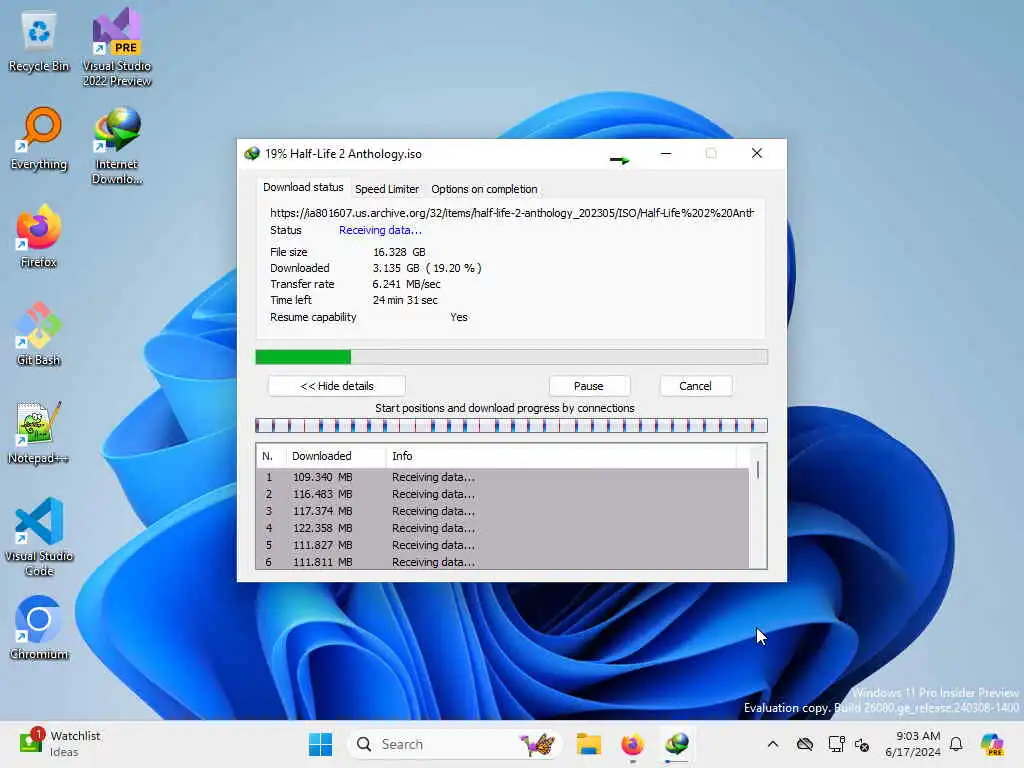Select Visual Studio Code desktop icon
The width and height of the screenshot is (1024, 768).
pos(39,537)
